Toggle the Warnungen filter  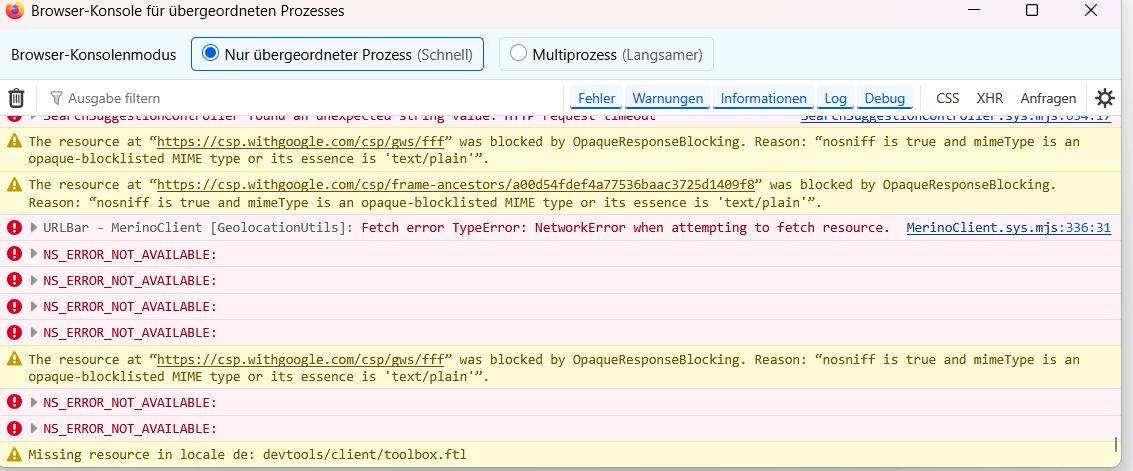(x=669, y=98)
